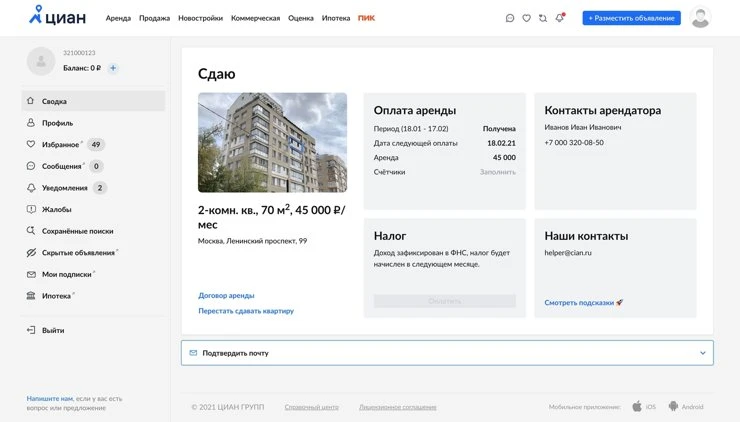Viewport: 740px width, 422px height.
Task: Open the user avatar in top right
Action: [700, 17]
